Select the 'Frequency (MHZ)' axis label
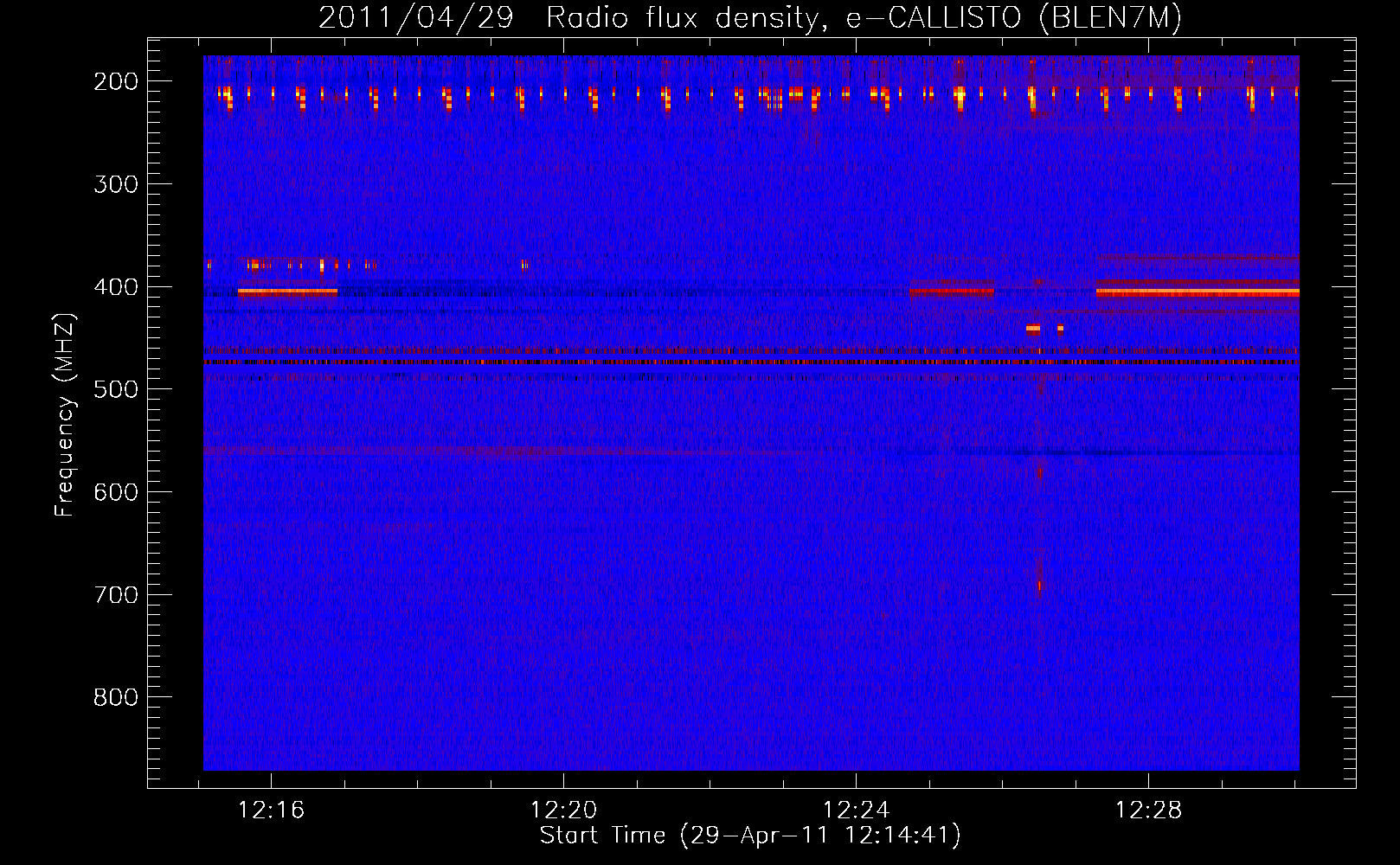The width and height of the screenshot is (1400, 865). click(65, 415)
